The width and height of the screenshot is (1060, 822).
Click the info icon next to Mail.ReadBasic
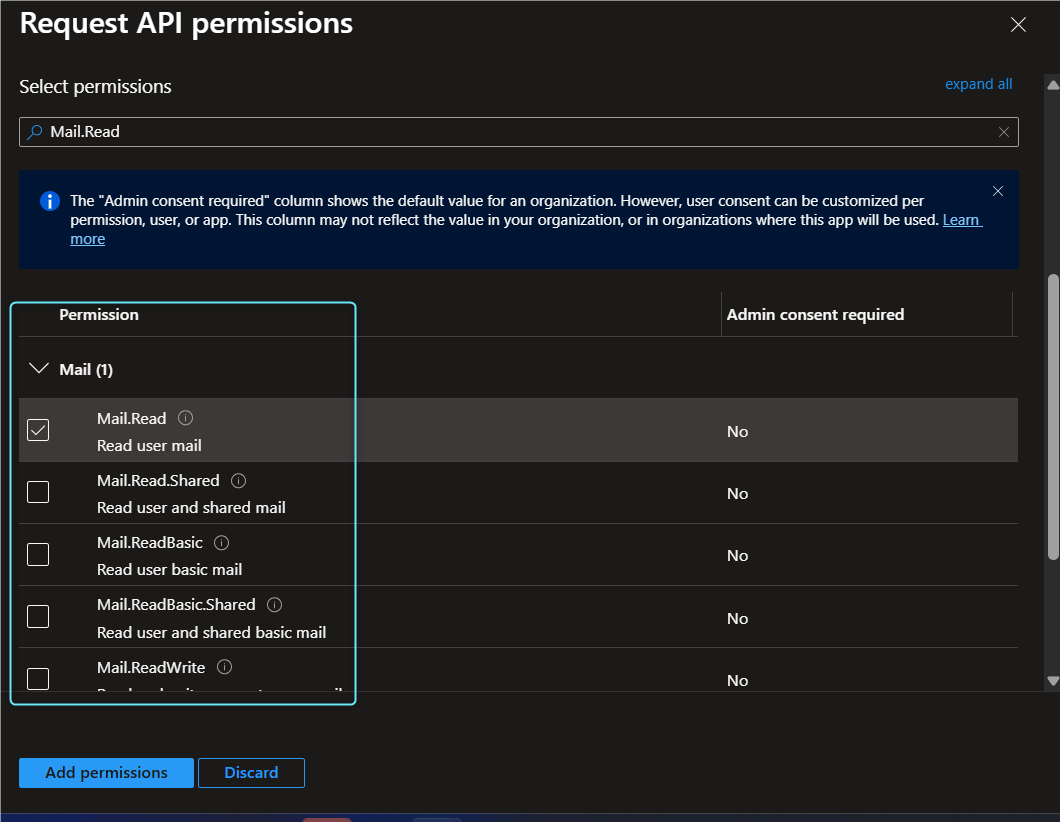222,542
